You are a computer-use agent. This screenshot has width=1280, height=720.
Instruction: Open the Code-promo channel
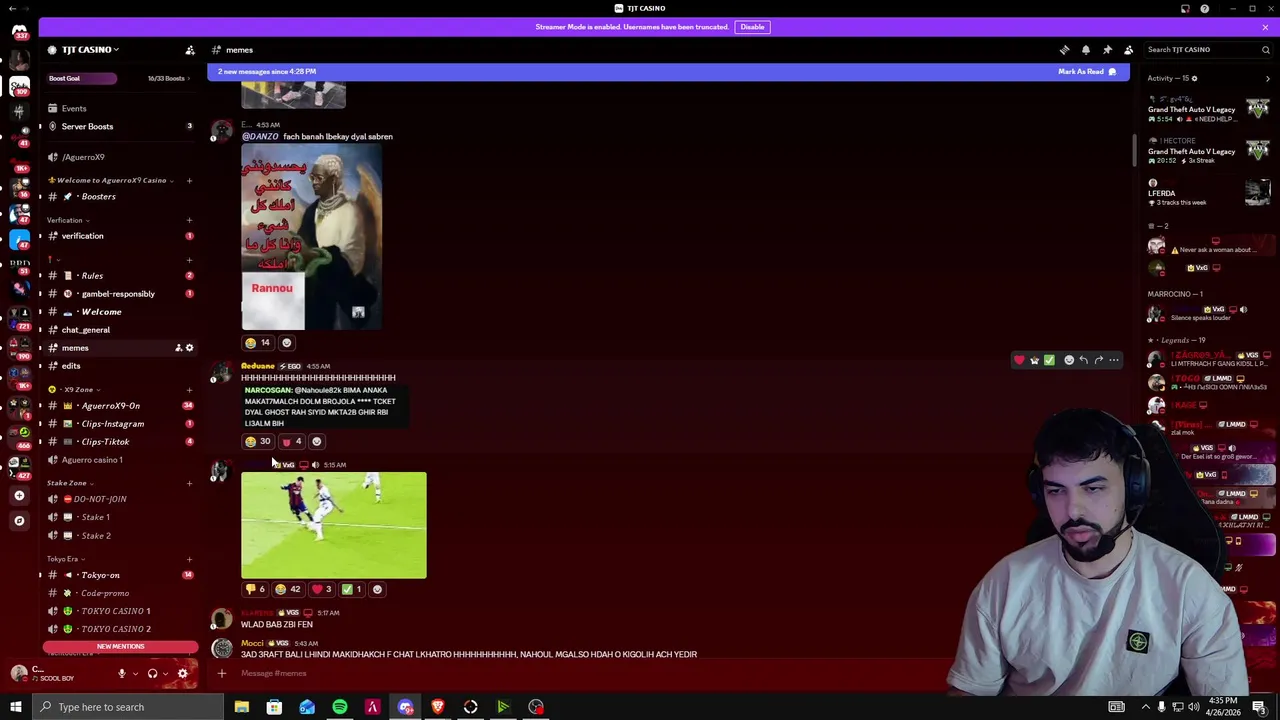(120, 593)
